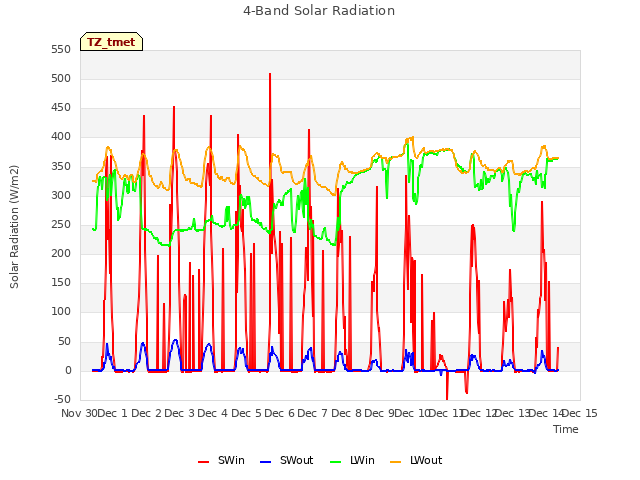Click the chart title 4-Band Solar Radiation
Viewport: 640px width, 480px height.
point(319,11)
